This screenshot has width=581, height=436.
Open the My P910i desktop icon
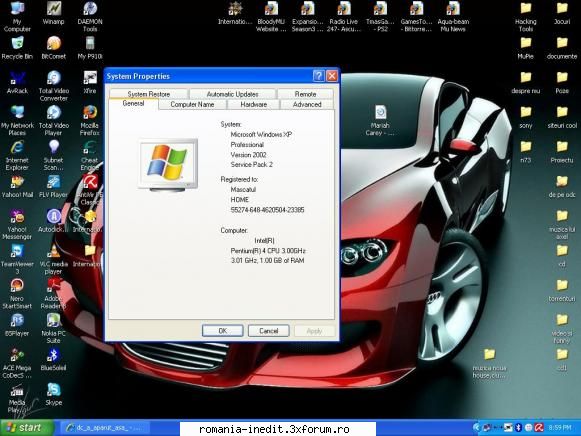click(90, 48)
